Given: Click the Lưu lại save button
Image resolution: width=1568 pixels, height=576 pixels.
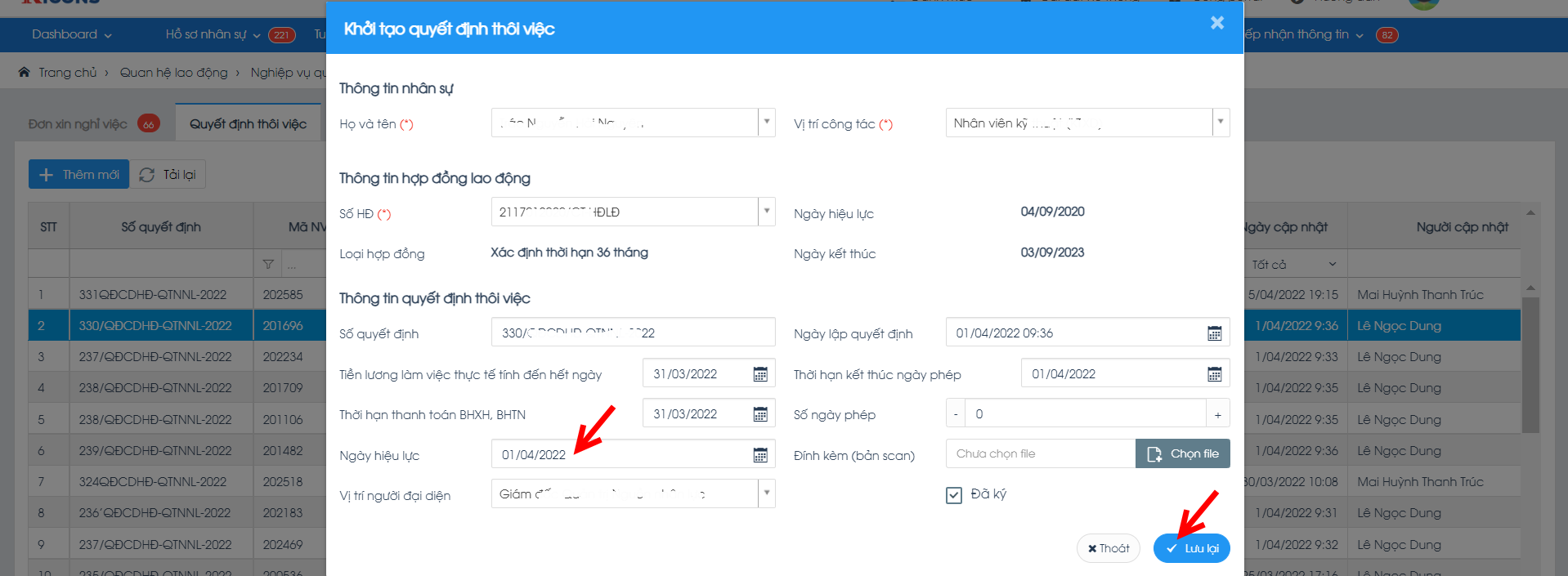Looking at the screenshot, I should [x=1192, y=548].
